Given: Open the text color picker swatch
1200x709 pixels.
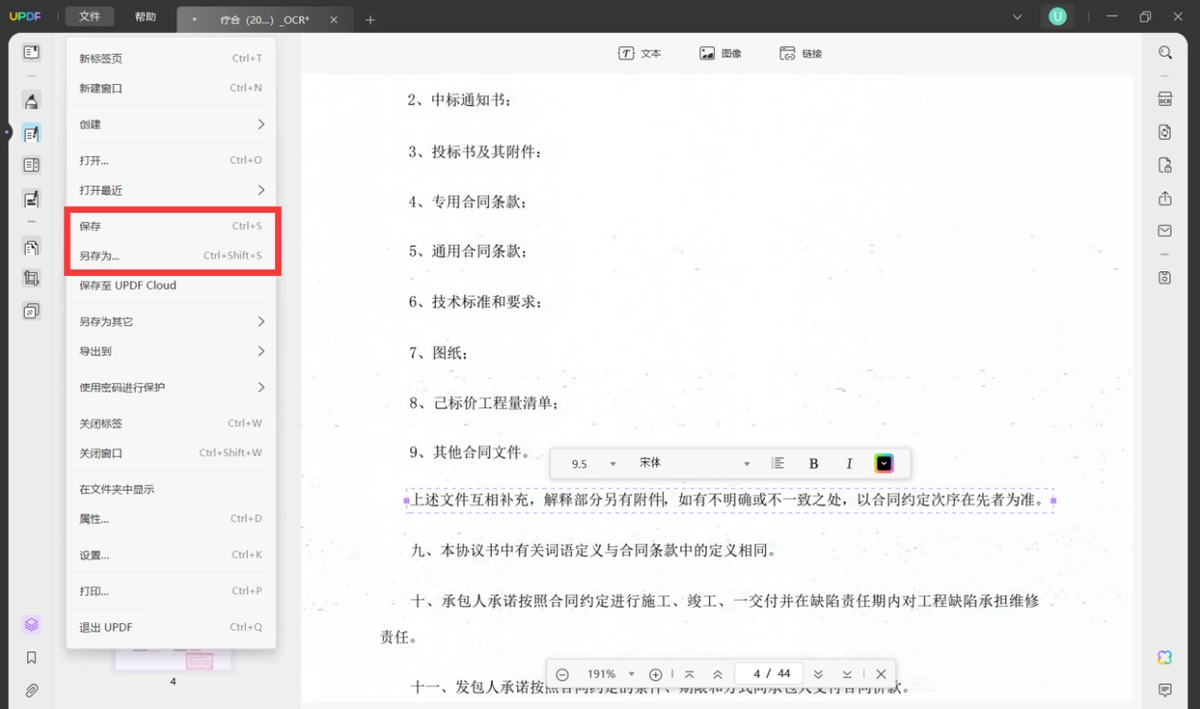Looking at the screenshot, I should 884,463.
